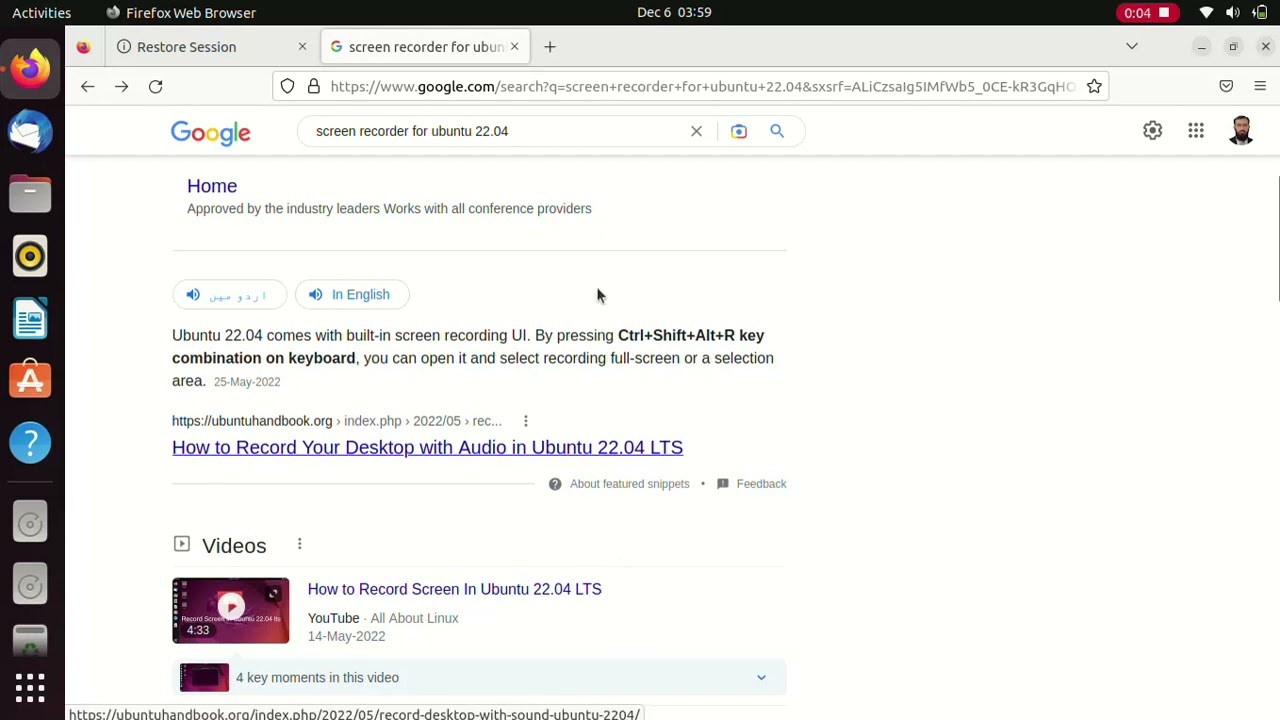This screenshot has height=720, width=1280.
Task: Click the upload date 14-May-2022
Action: (347, 636)
